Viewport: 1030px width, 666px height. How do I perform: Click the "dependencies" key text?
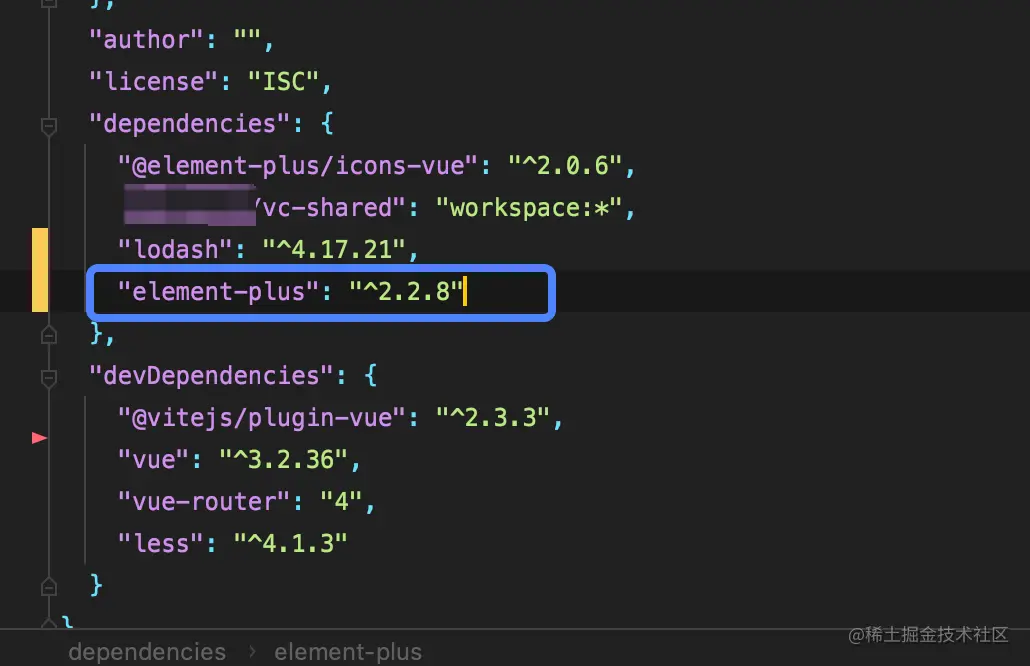(x=190, y=124)
